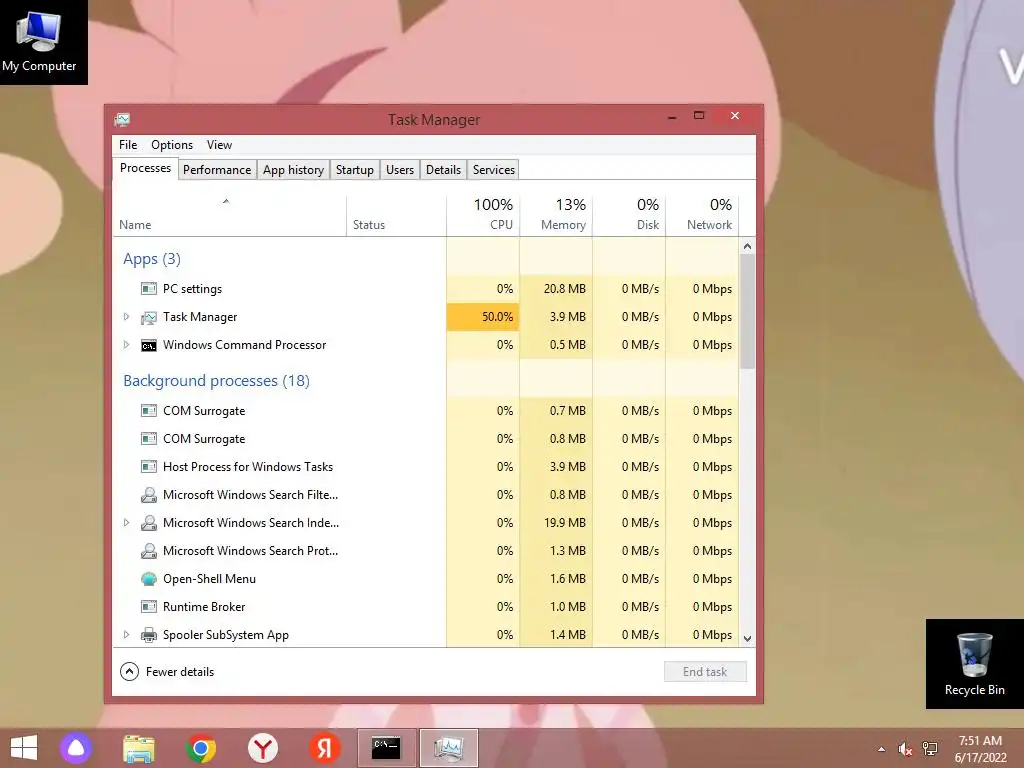Click the Open-Shell Menu process icon
This screenshot has height=768, width=1024.
(149, 579)
